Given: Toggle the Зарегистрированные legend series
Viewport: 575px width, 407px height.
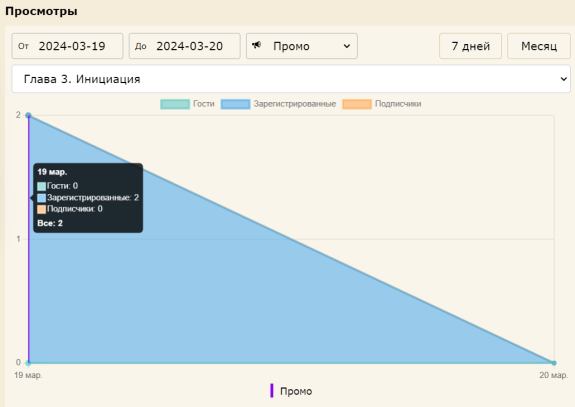Looking at the screenshot, I should click(x=278, y=104).
